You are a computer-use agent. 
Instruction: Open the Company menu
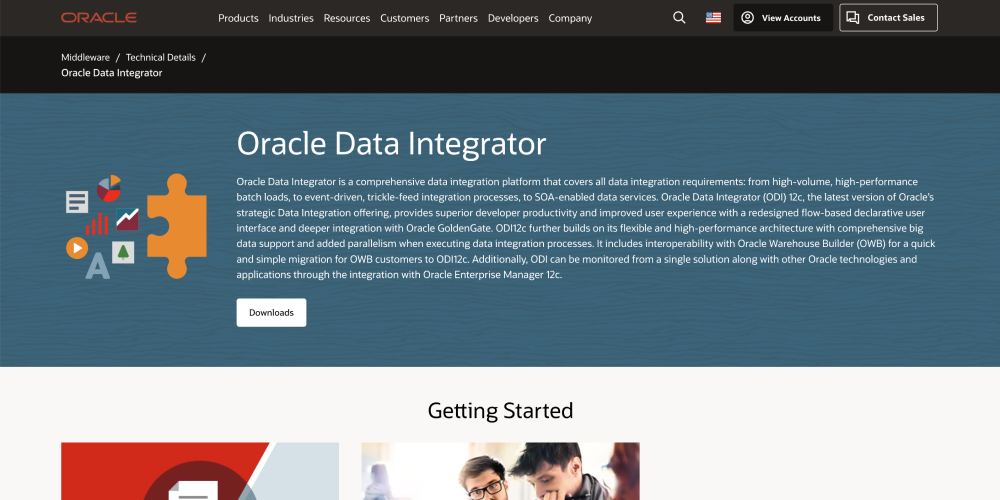click(570, 18)
